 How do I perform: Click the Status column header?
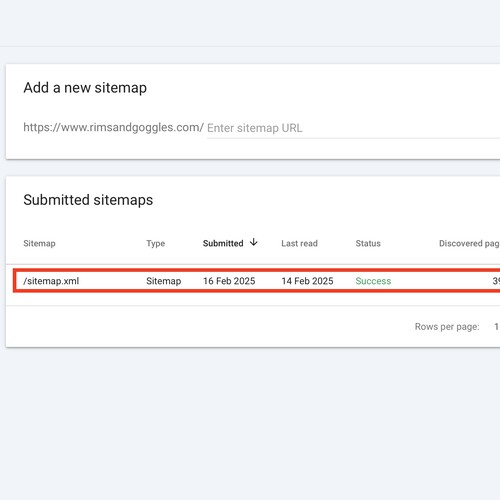368,243
